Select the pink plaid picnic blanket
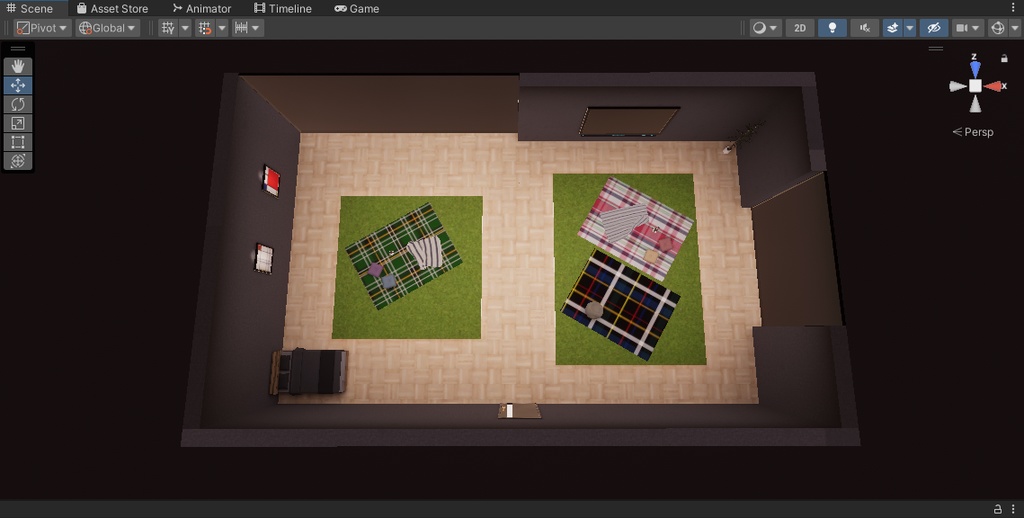 coord(635,227)
